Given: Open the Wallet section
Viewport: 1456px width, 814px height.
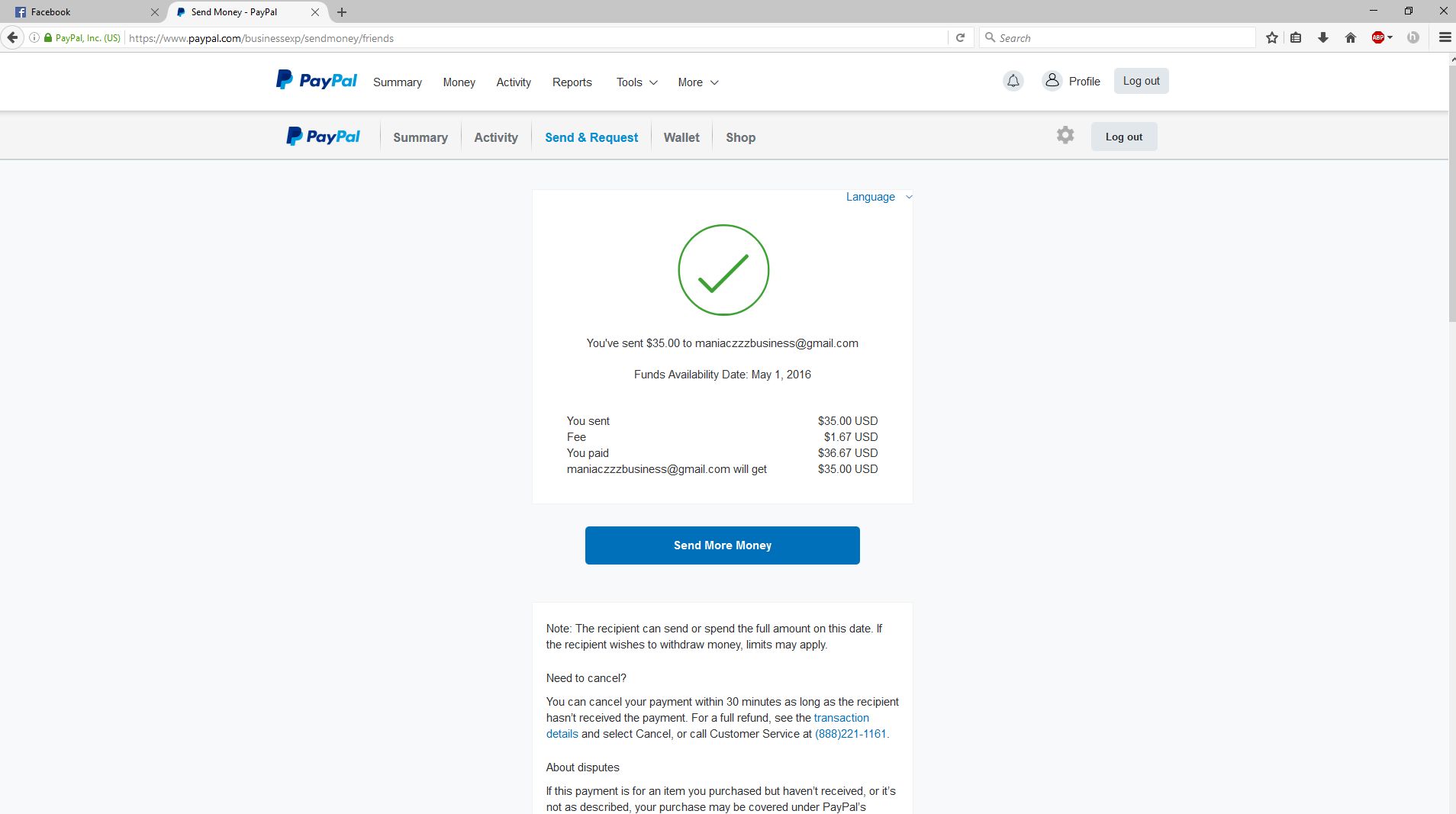Looking at the screenshot, I should [x=681, y=137].
